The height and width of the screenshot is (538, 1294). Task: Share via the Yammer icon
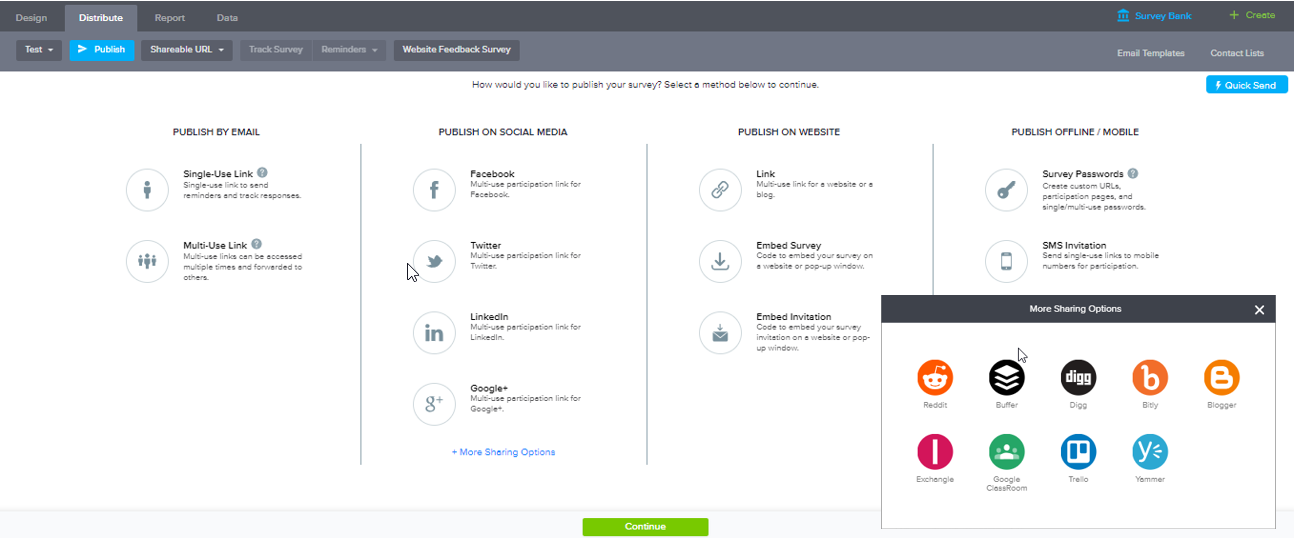(x=1150, y=452)
